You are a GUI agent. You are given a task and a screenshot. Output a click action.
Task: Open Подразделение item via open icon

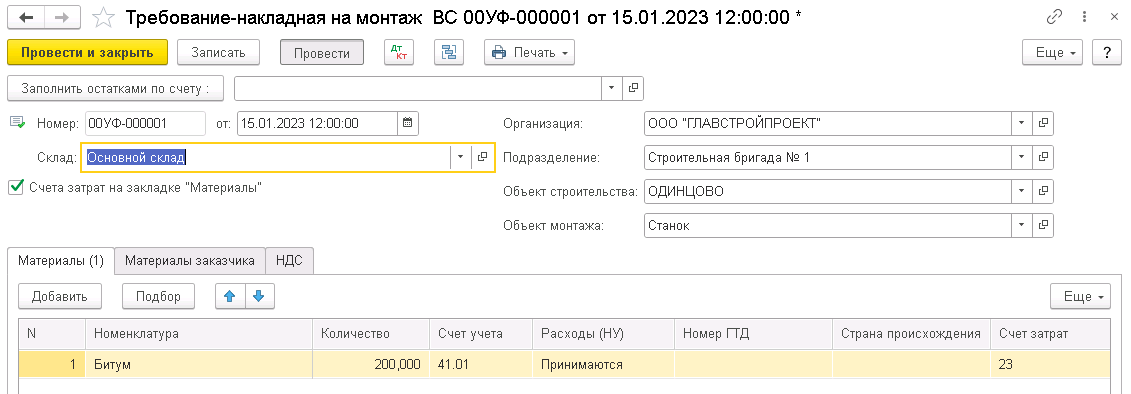tap(1043, 157)
